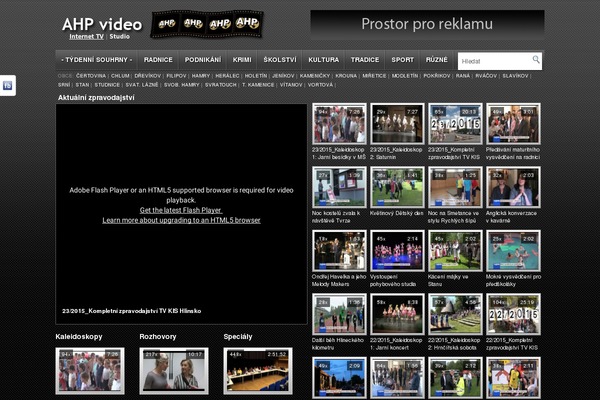The width and height of the screenshot is (600, 400).
Task: Open Kaleidoskop 2: Saturnin video thumbnail
Action: click(x=397, y=124)
